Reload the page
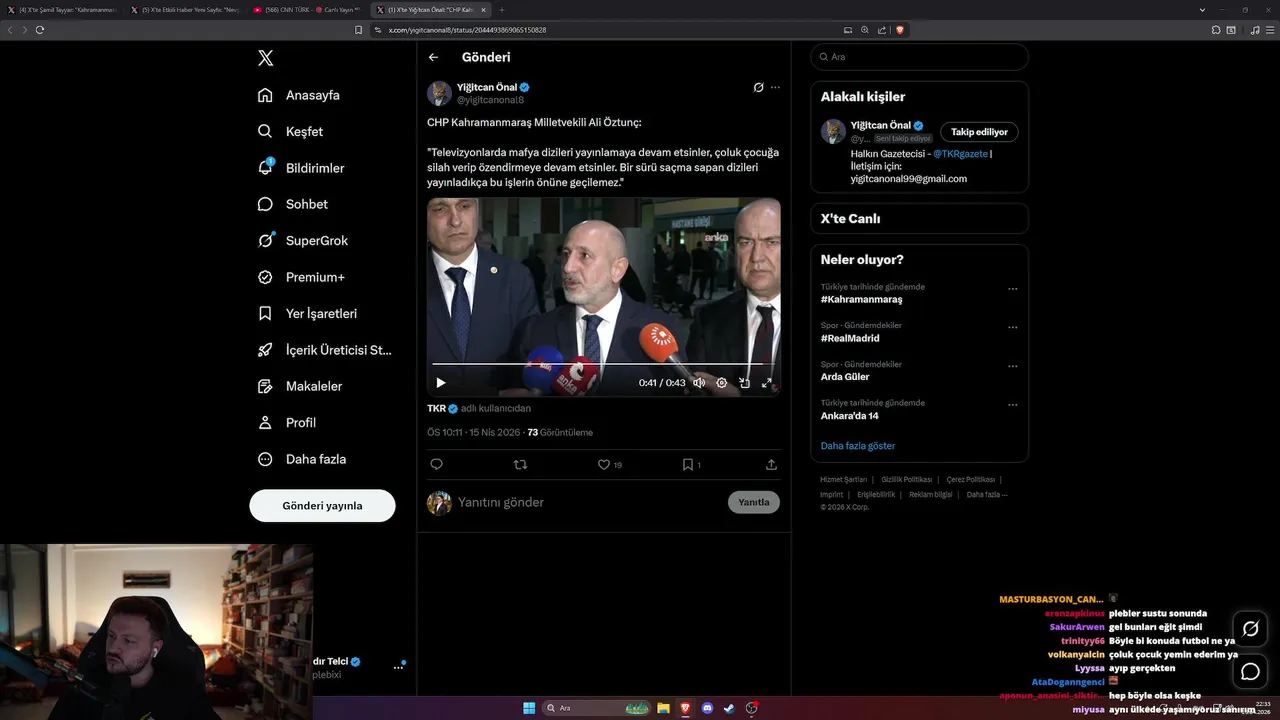This screenshot has height=720, width=1280. pos(40,30)
